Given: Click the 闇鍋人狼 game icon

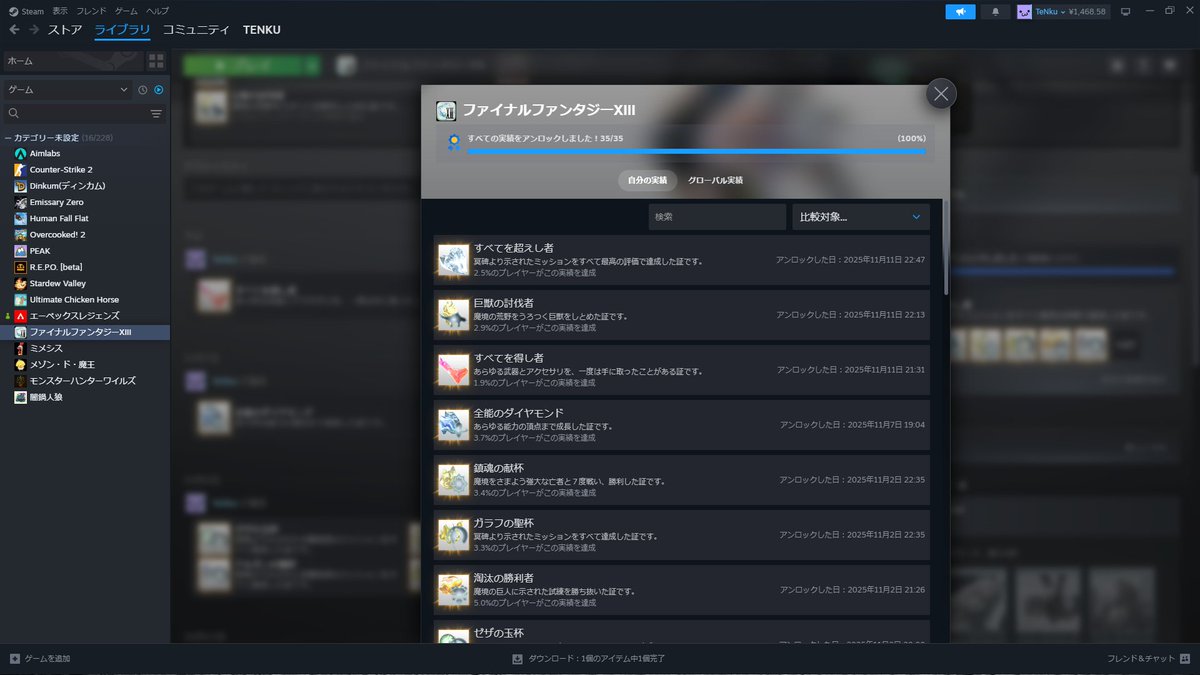Looking at the screenshot, I should [x=20, y=397].
